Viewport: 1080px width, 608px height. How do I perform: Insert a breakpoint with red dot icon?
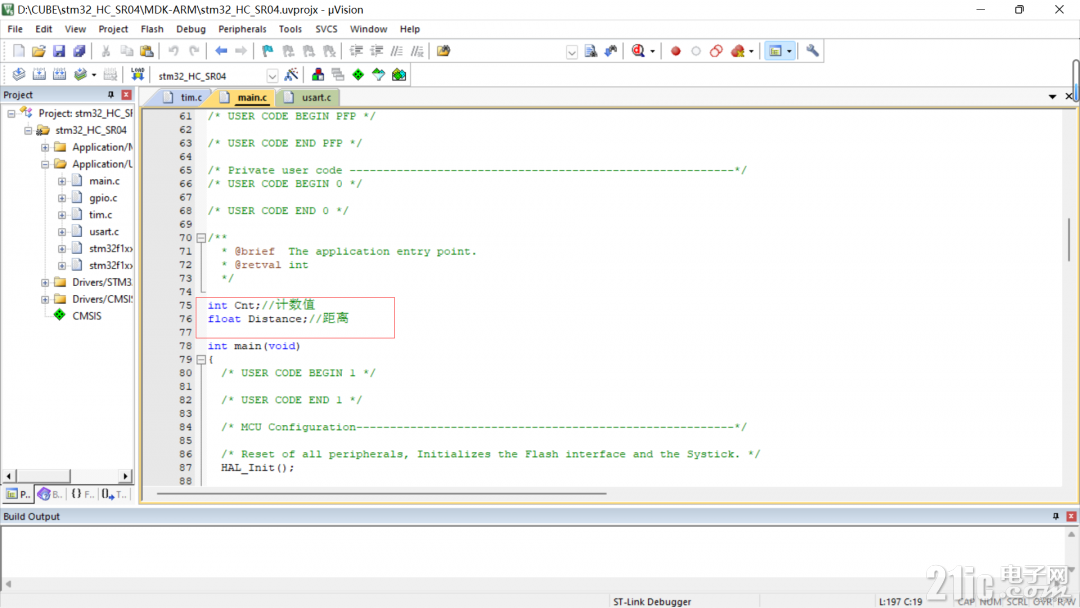(x=676, y=51)
